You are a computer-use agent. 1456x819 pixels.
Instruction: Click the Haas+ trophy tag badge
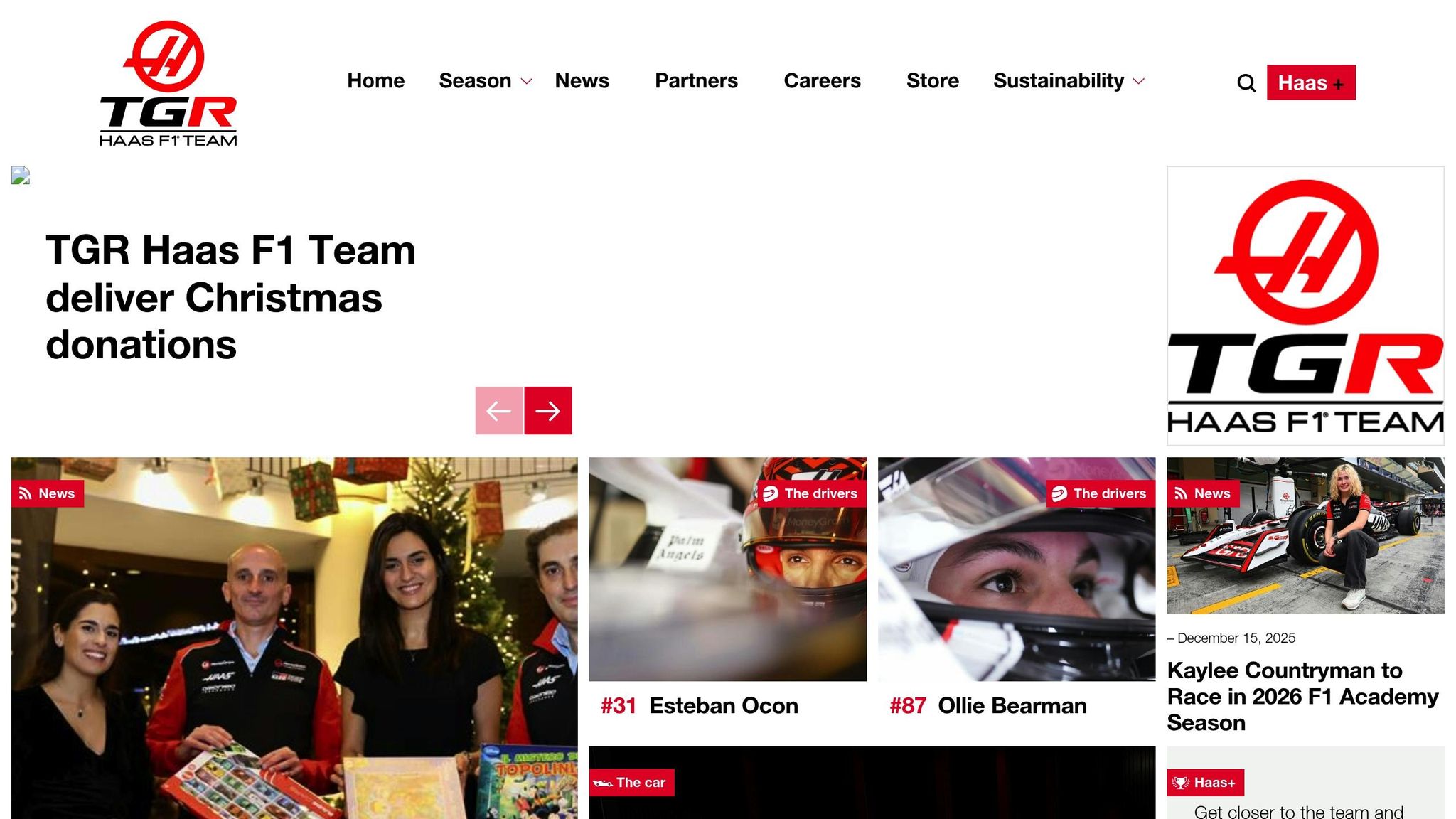click(1205, 782)
